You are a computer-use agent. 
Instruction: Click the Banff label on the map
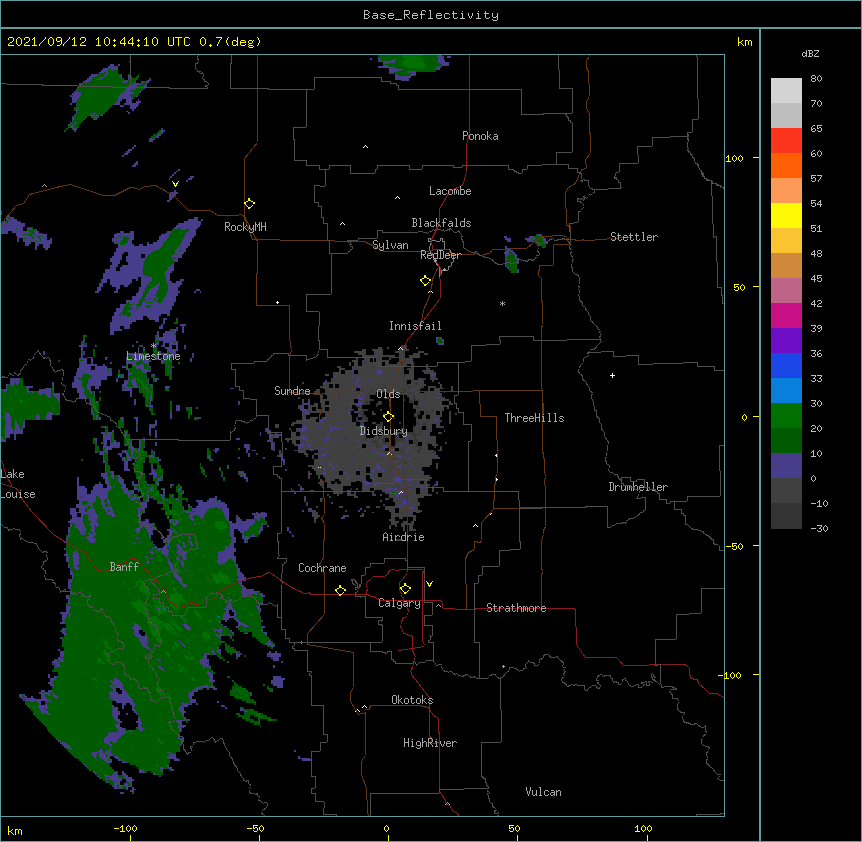click(124, 567)
